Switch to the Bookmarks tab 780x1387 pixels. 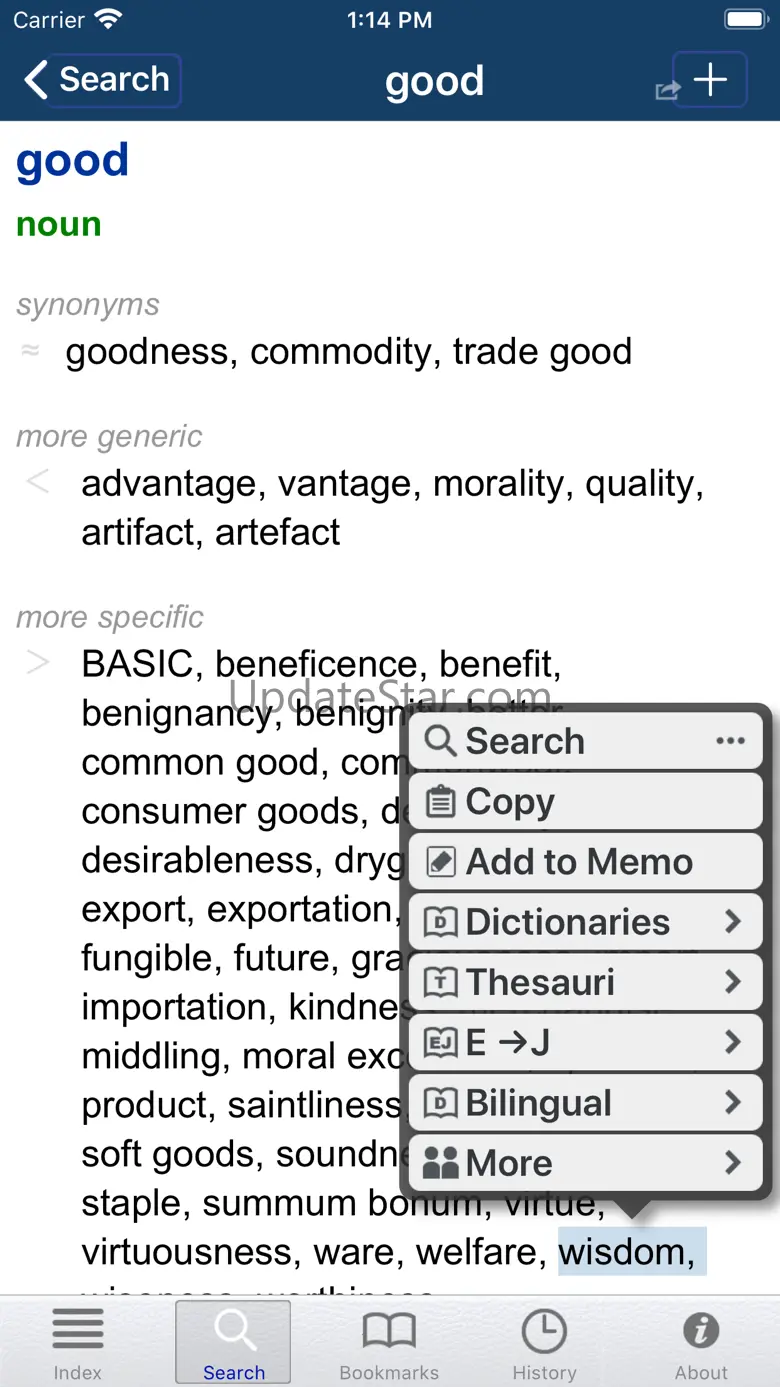(389, 1342)
